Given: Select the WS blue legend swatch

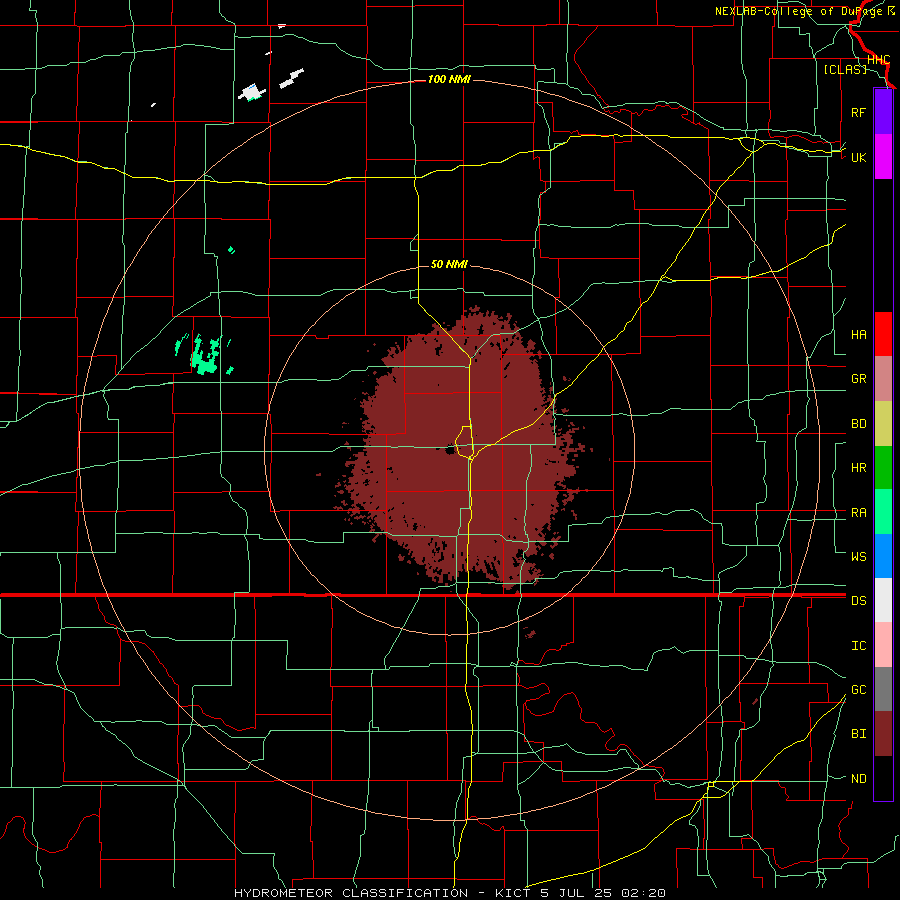Looking at the screenshot, I should point(883,556).
